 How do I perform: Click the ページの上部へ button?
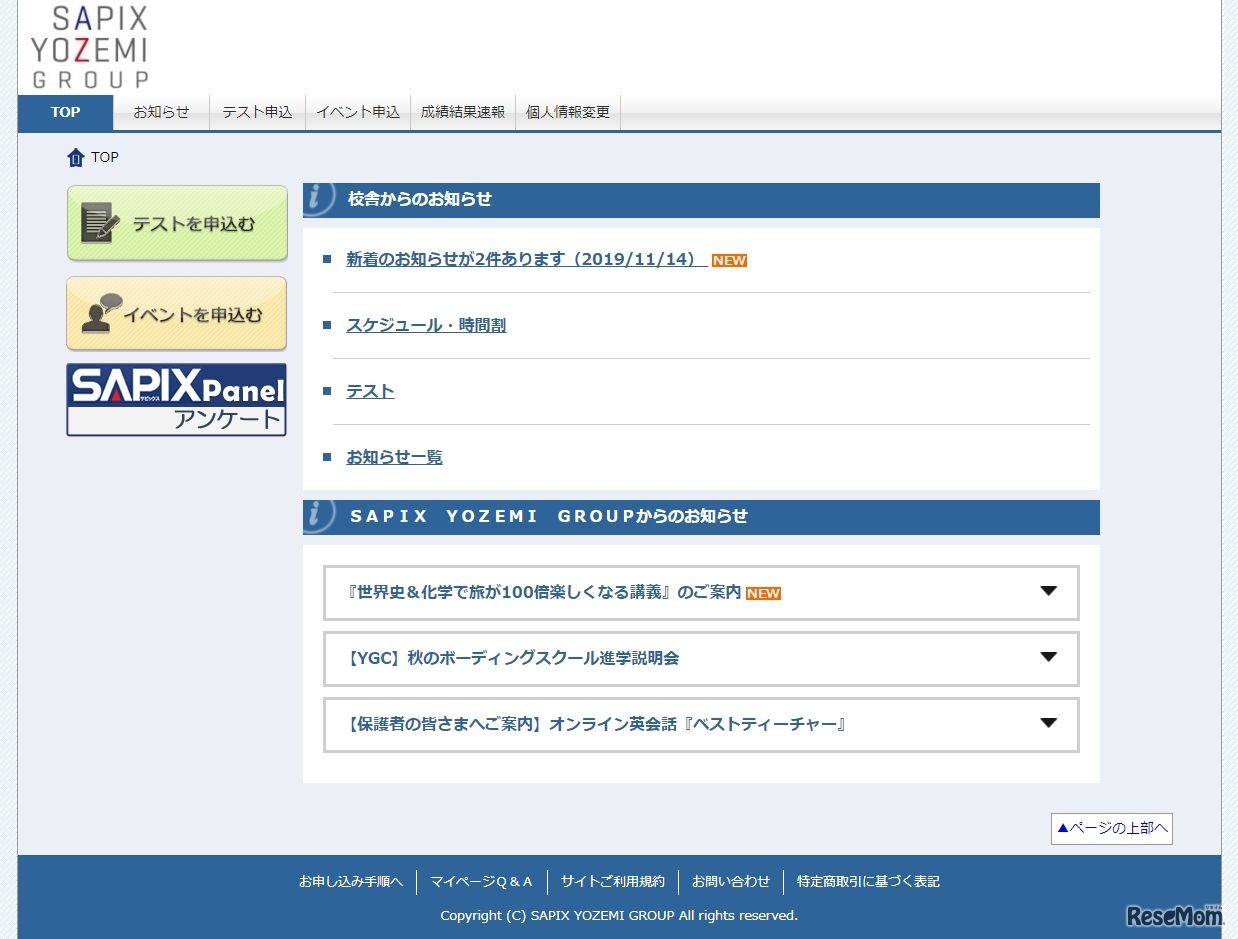pyautogui.click(x=1111, y=828)
